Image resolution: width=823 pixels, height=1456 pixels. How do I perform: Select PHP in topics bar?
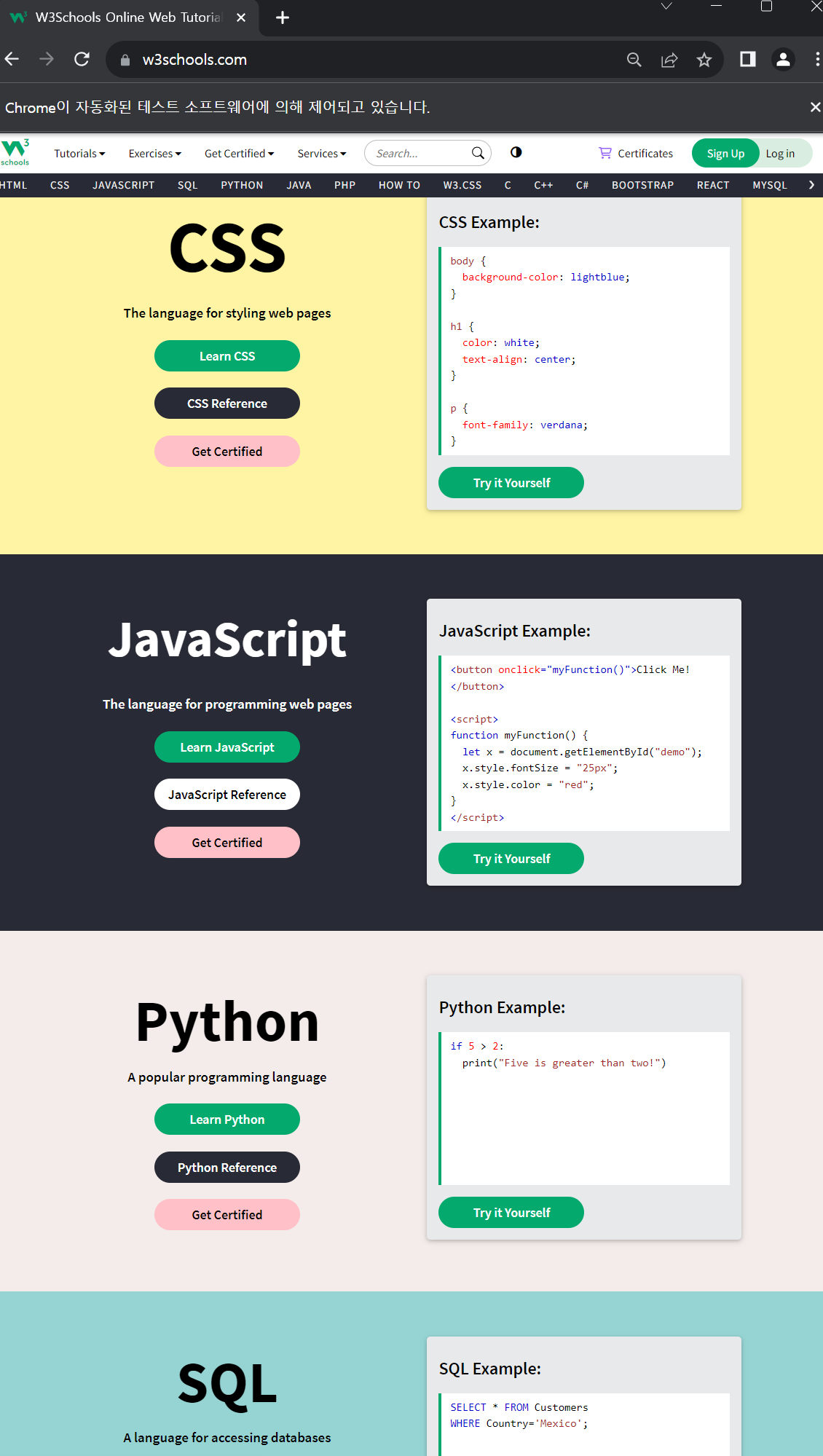(x=344, y=185)
